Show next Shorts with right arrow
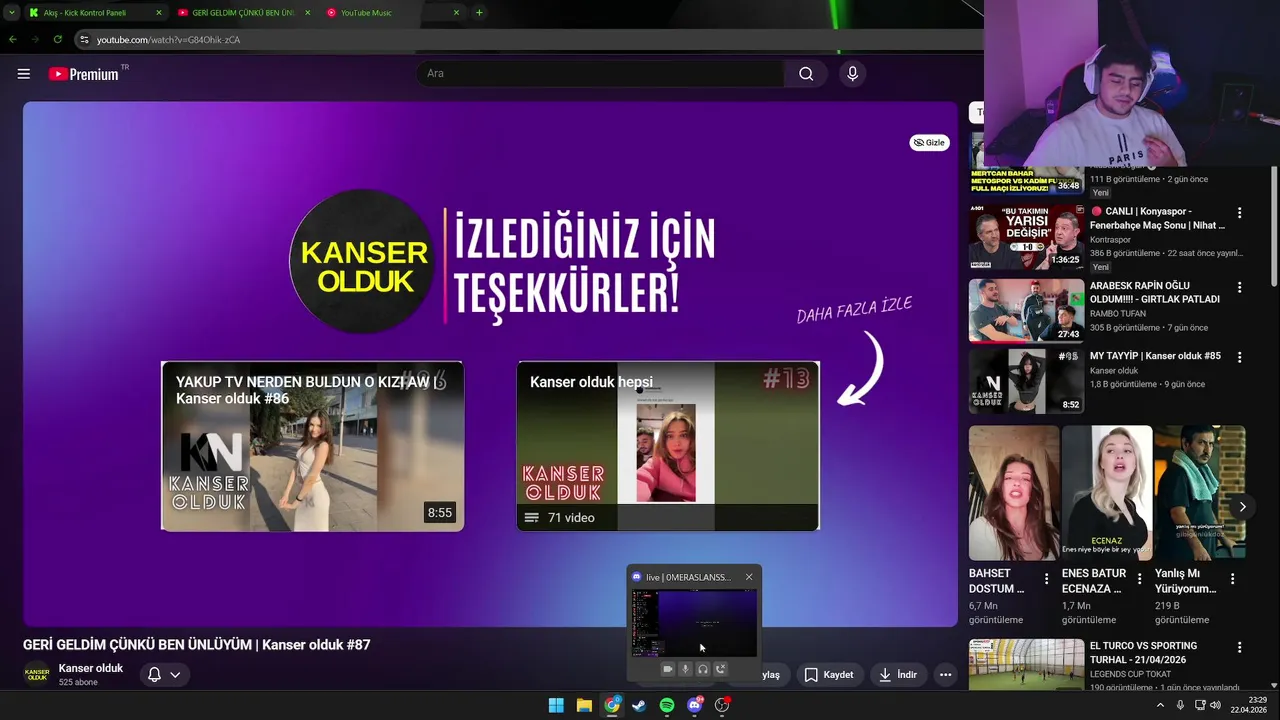 point(1242,507)
